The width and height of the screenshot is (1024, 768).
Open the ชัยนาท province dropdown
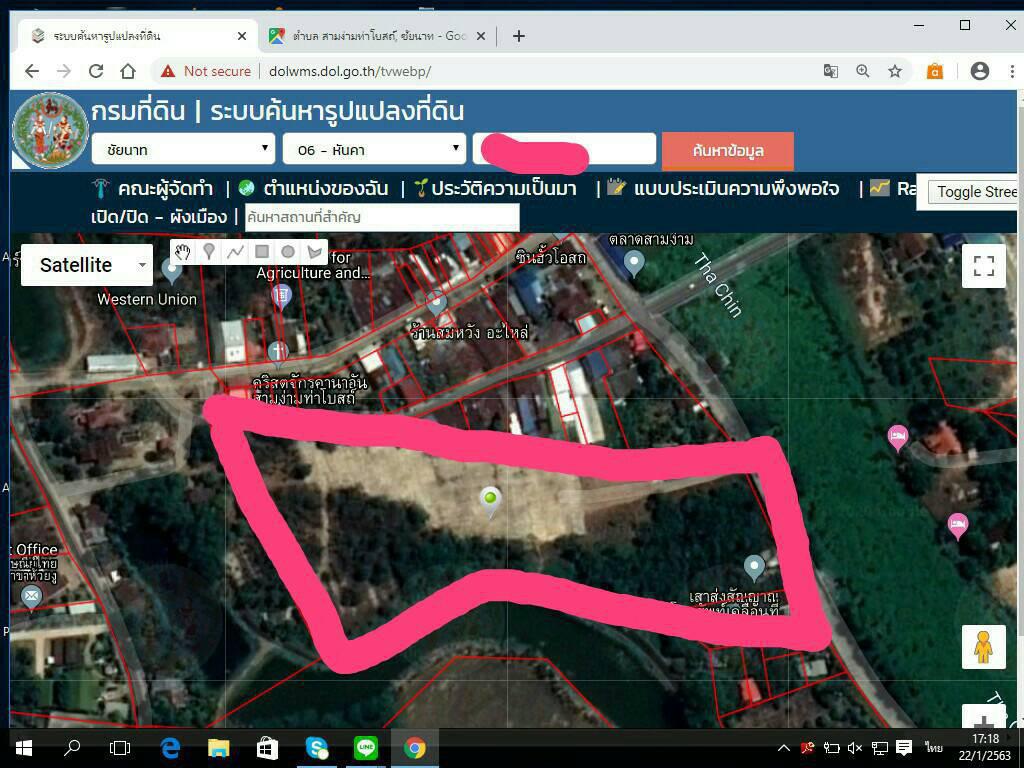click(183, 150)
